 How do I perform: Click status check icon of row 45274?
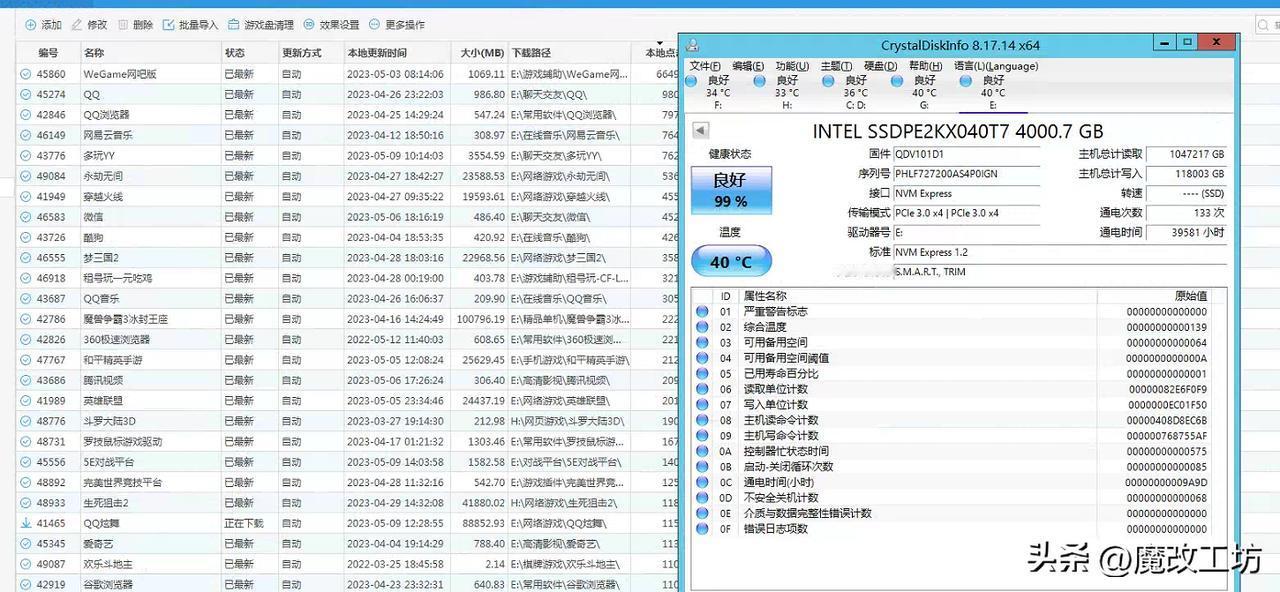(x=26, y=94)
